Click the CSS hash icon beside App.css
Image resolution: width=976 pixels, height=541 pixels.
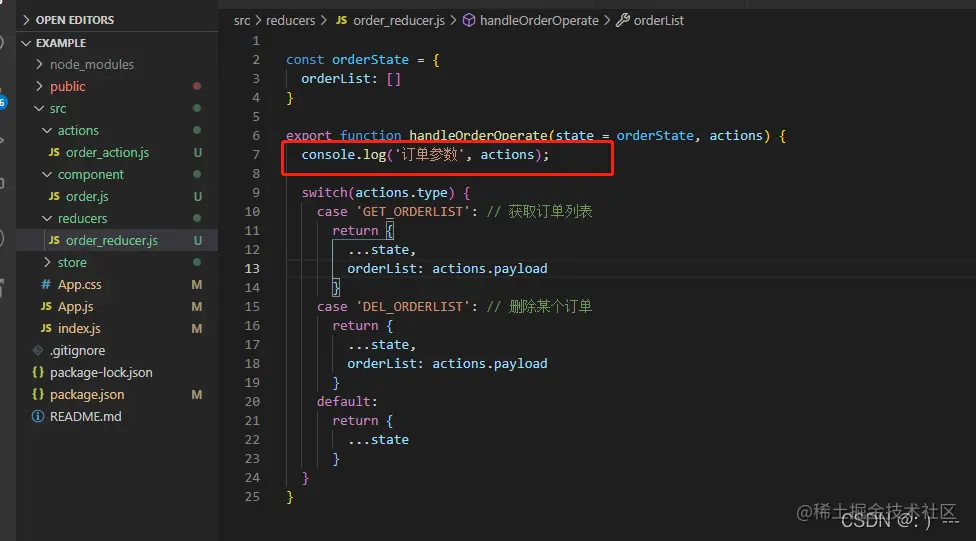(45, 285)
